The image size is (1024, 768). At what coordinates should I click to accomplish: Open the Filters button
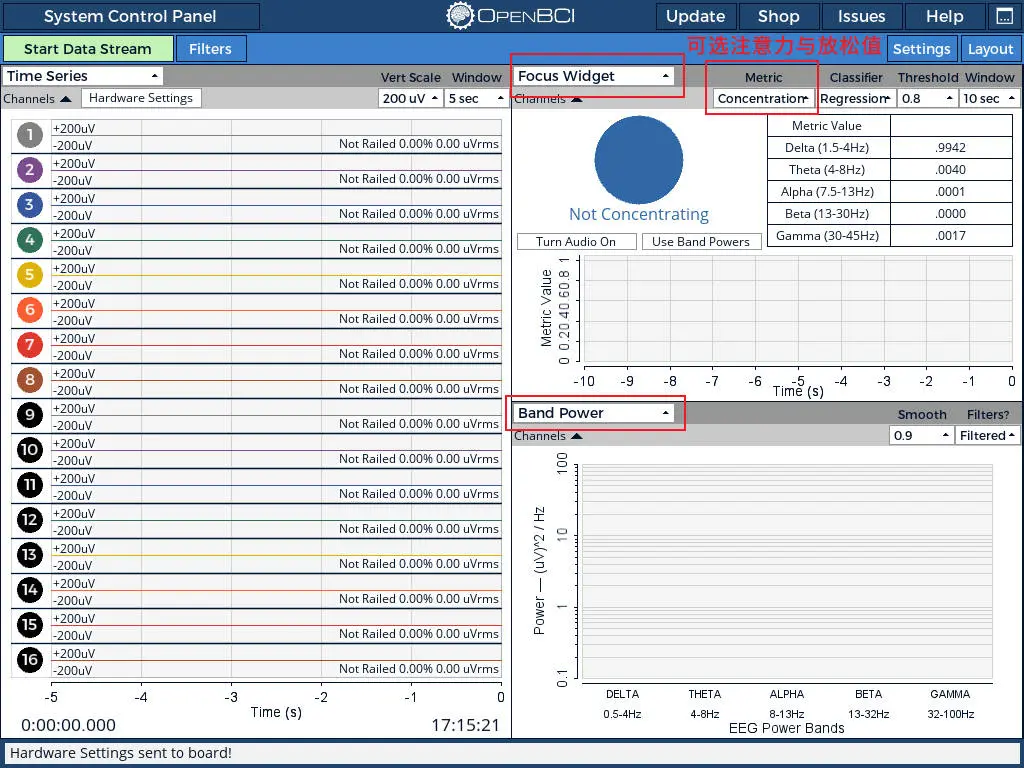210,49
